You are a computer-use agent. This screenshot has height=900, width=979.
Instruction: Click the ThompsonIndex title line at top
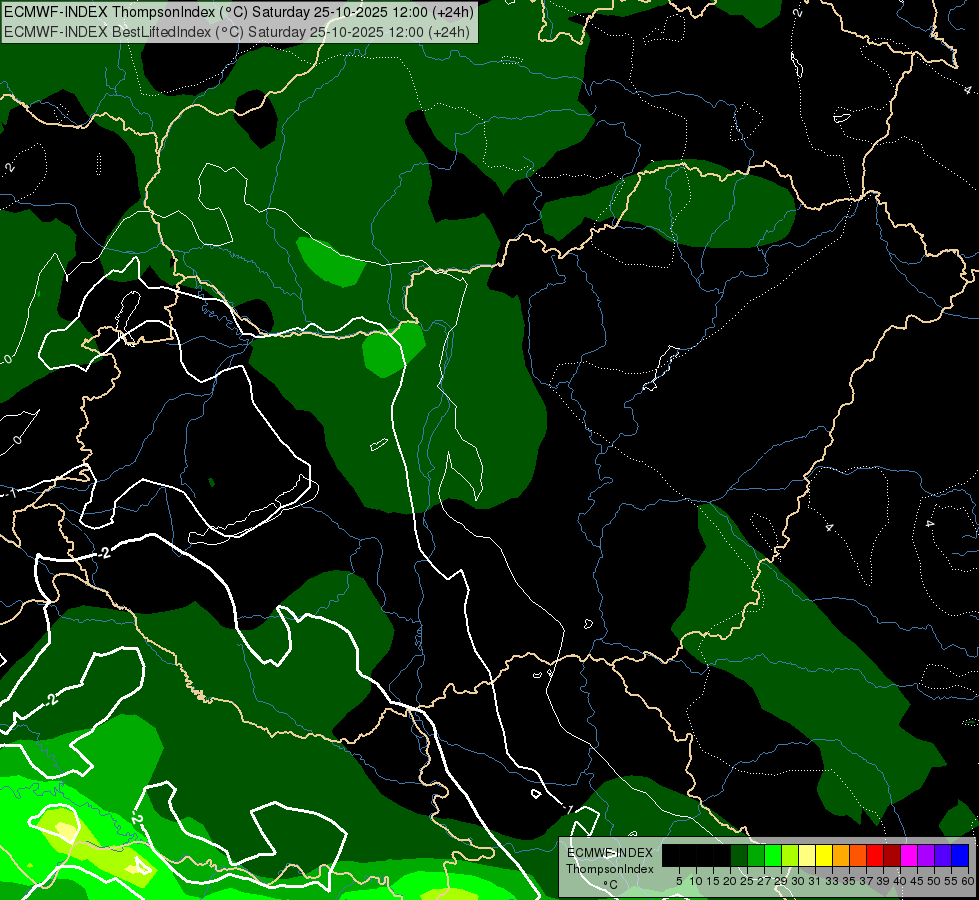tap(239, 11)
